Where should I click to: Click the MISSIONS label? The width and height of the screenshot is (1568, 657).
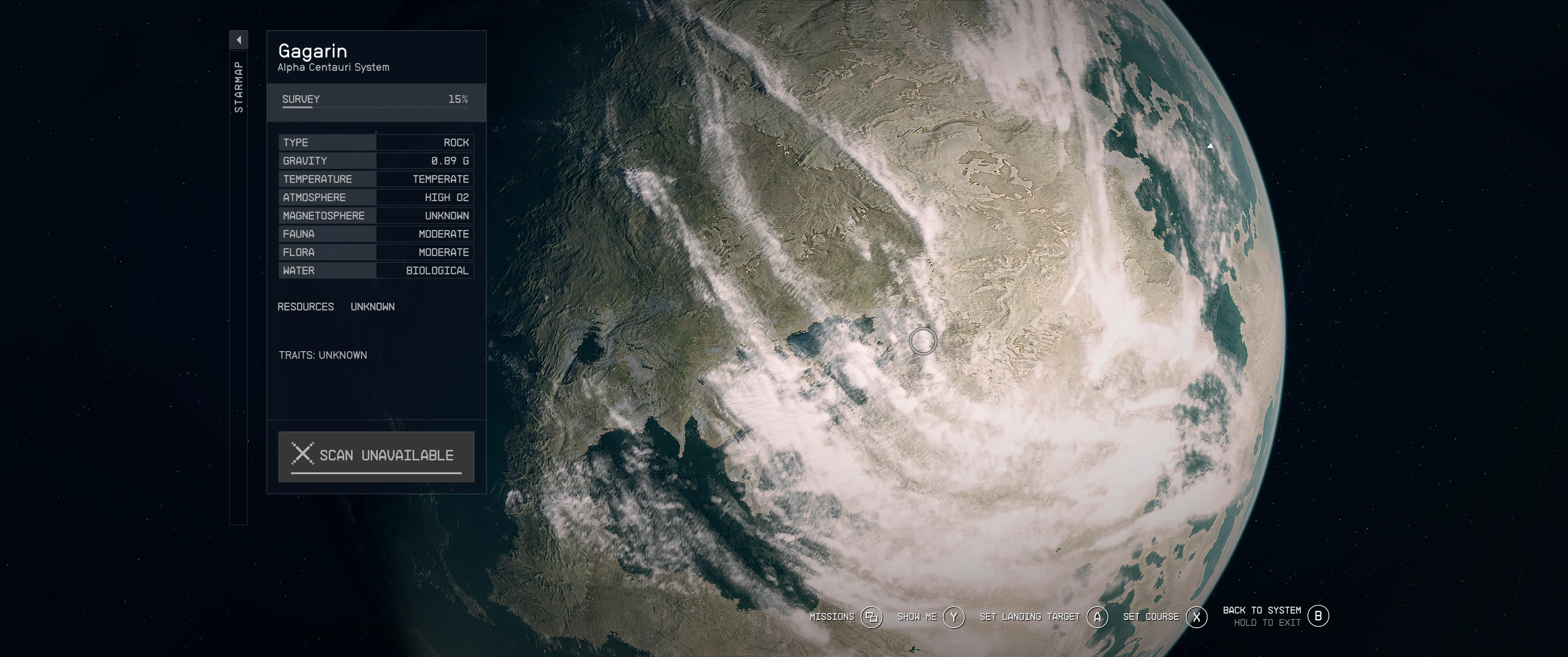click(832, 617)
